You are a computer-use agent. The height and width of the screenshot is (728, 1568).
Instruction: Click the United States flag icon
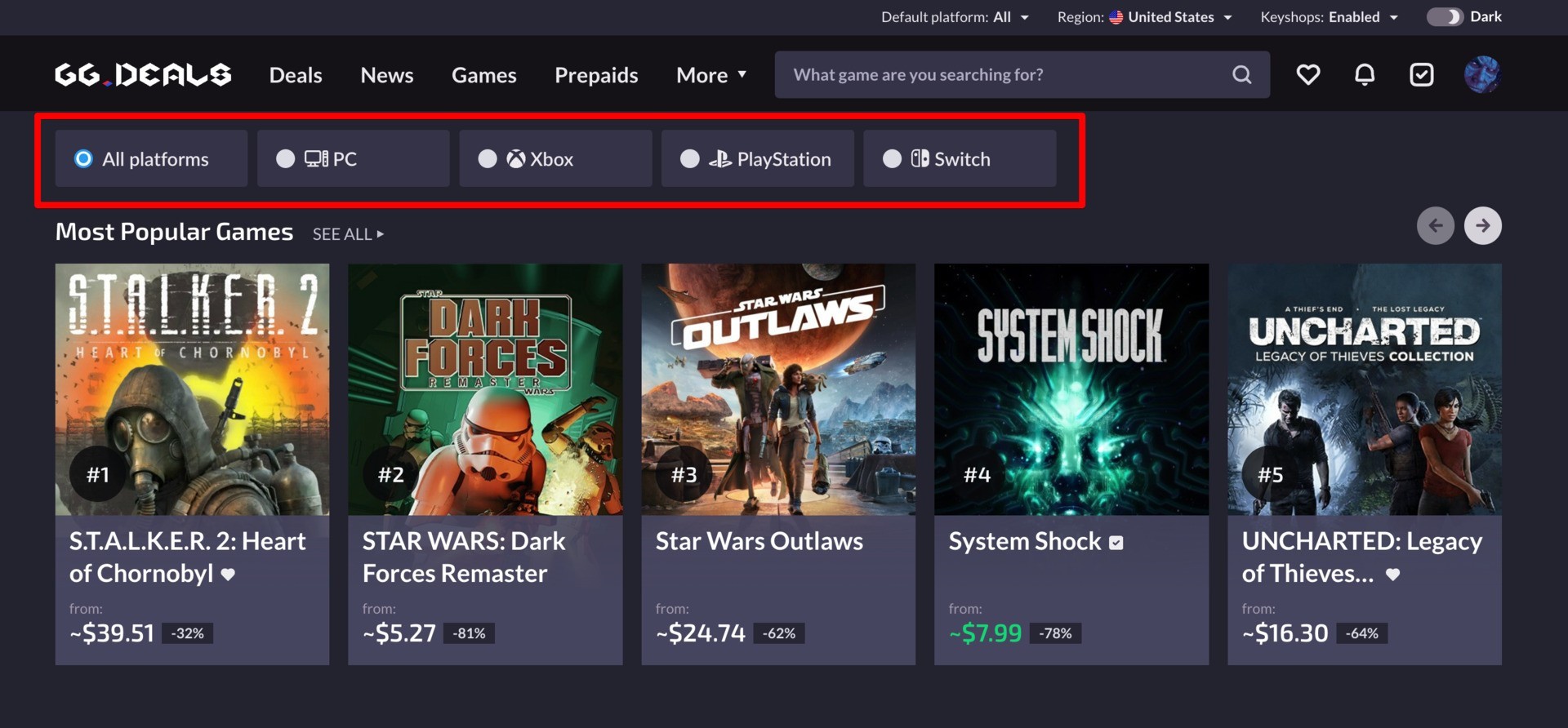click(x=1116, y=17)
